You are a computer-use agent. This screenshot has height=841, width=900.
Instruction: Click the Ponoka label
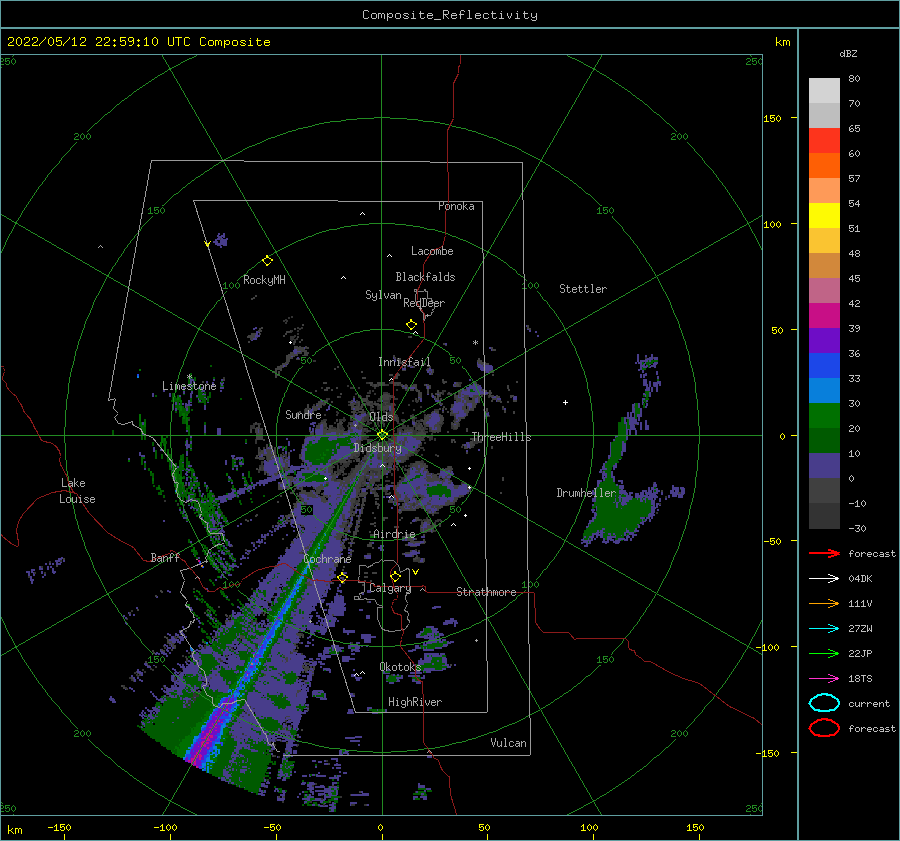(x=456, y=207)
